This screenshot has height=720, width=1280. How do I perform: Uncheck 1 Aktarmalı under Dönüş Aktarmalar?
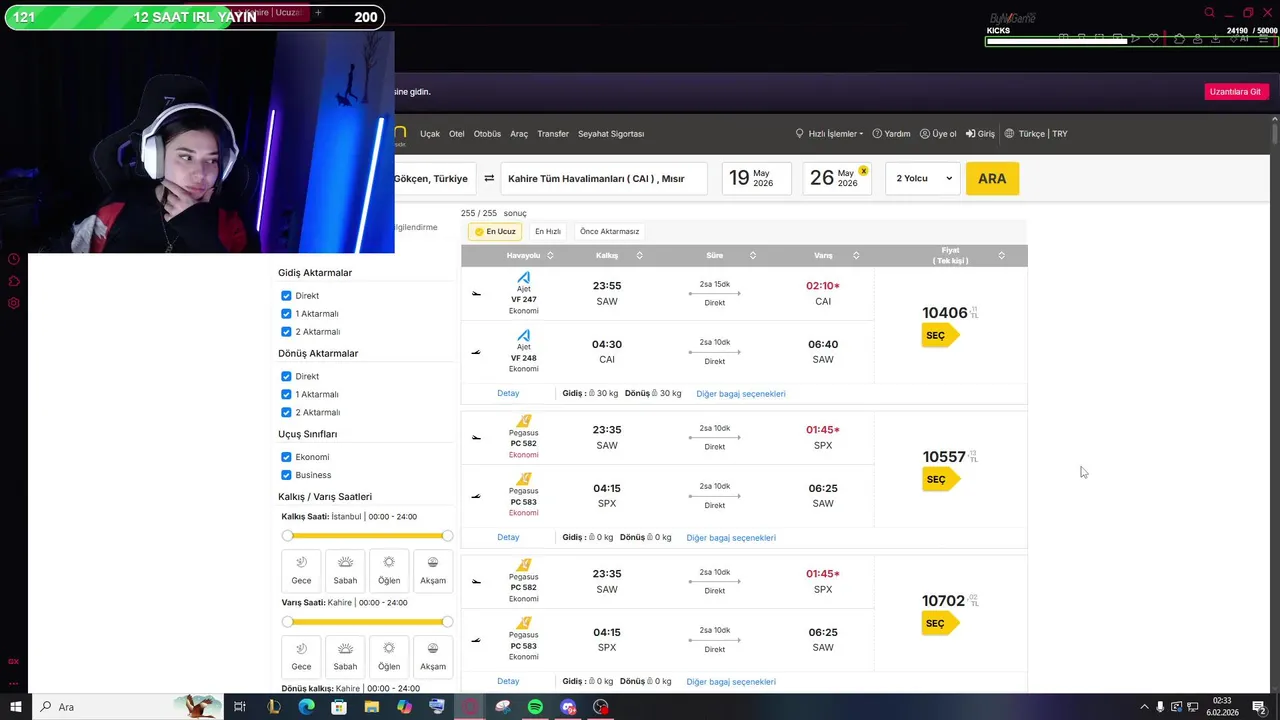(x=286, y=395)
